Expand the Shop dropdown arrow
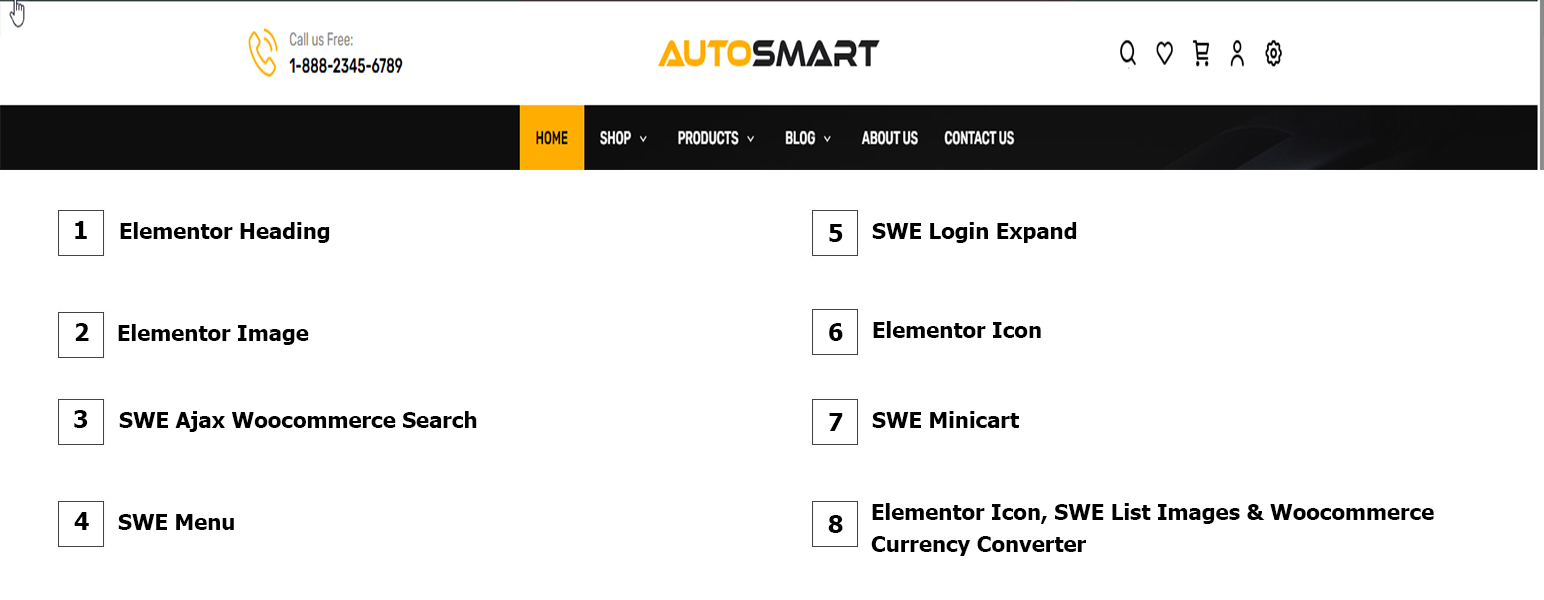 point(644,139)
